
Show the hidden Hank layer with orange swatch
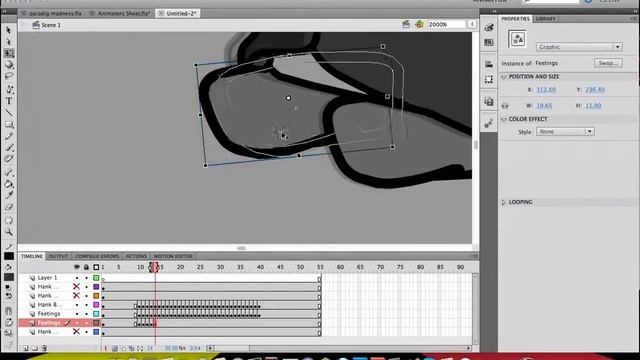[x=76, y=296]
